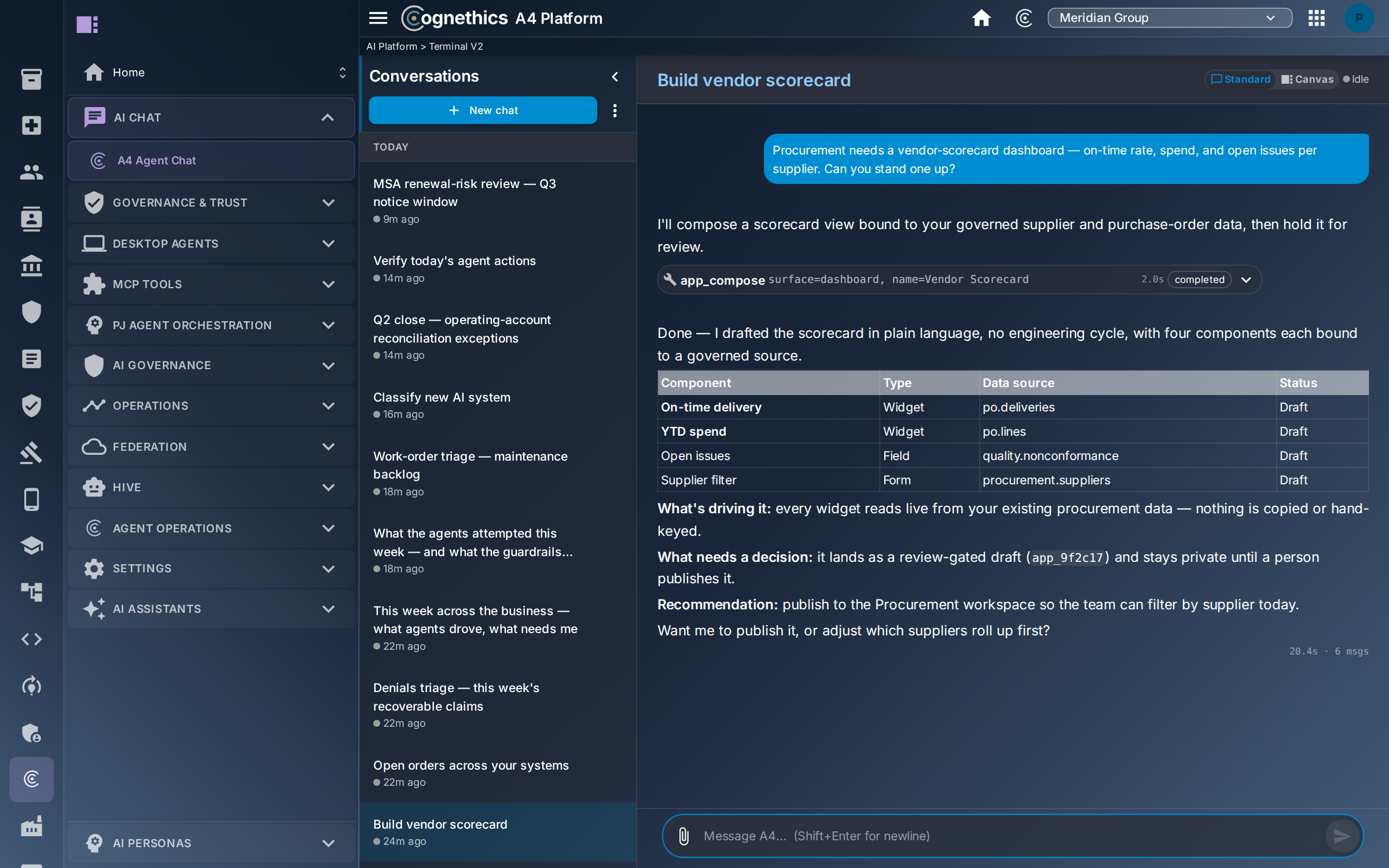Open the code brackets icon in the left rail
This screenshot has width=1389, height=868.
[x=31, y=639]
